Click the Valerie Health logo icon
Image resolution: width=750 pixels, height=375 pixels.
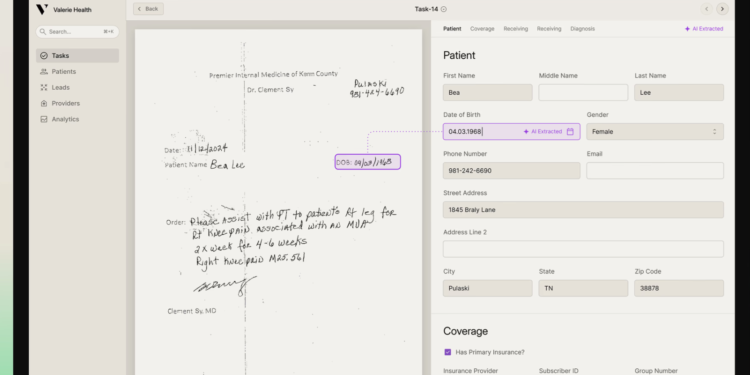click(42, 9)
